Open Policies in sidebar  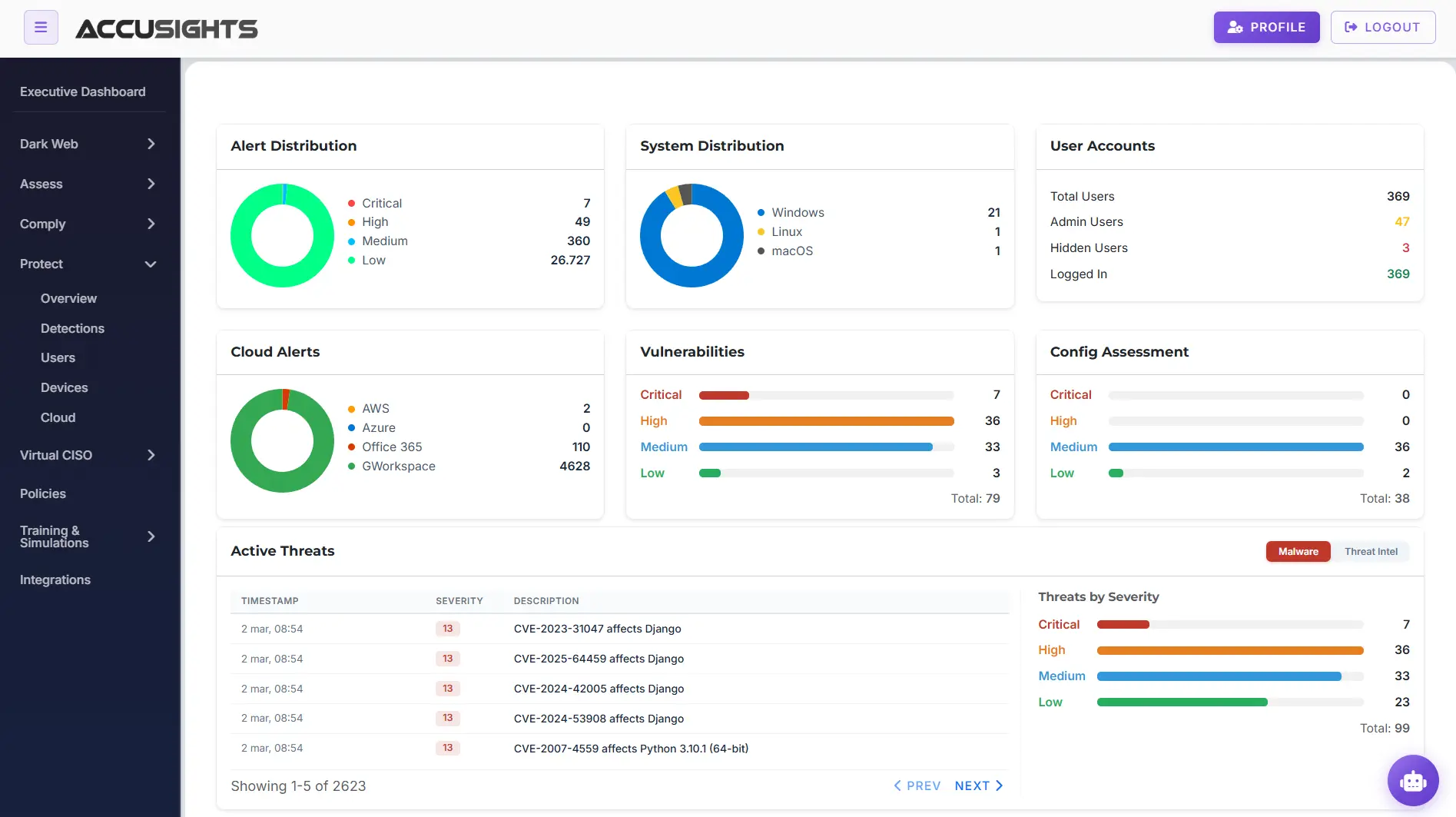coord(43,493)
